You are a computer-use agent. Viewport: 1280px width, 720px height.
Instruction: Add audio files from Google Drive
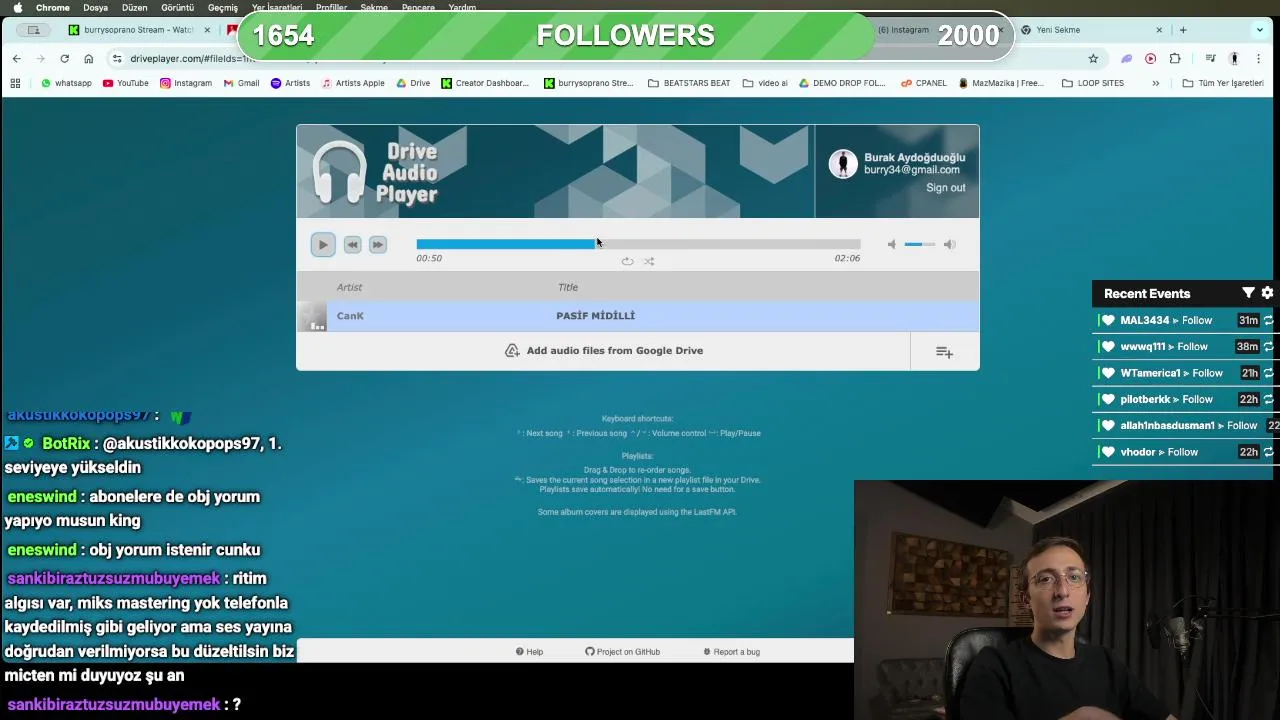604,351
